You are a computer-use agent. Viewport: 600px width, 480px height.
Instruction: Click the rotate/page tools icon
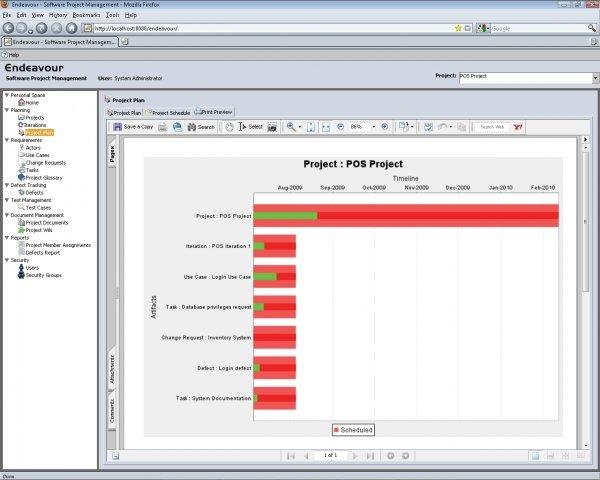pyautogui.click(x=404, y=127)
